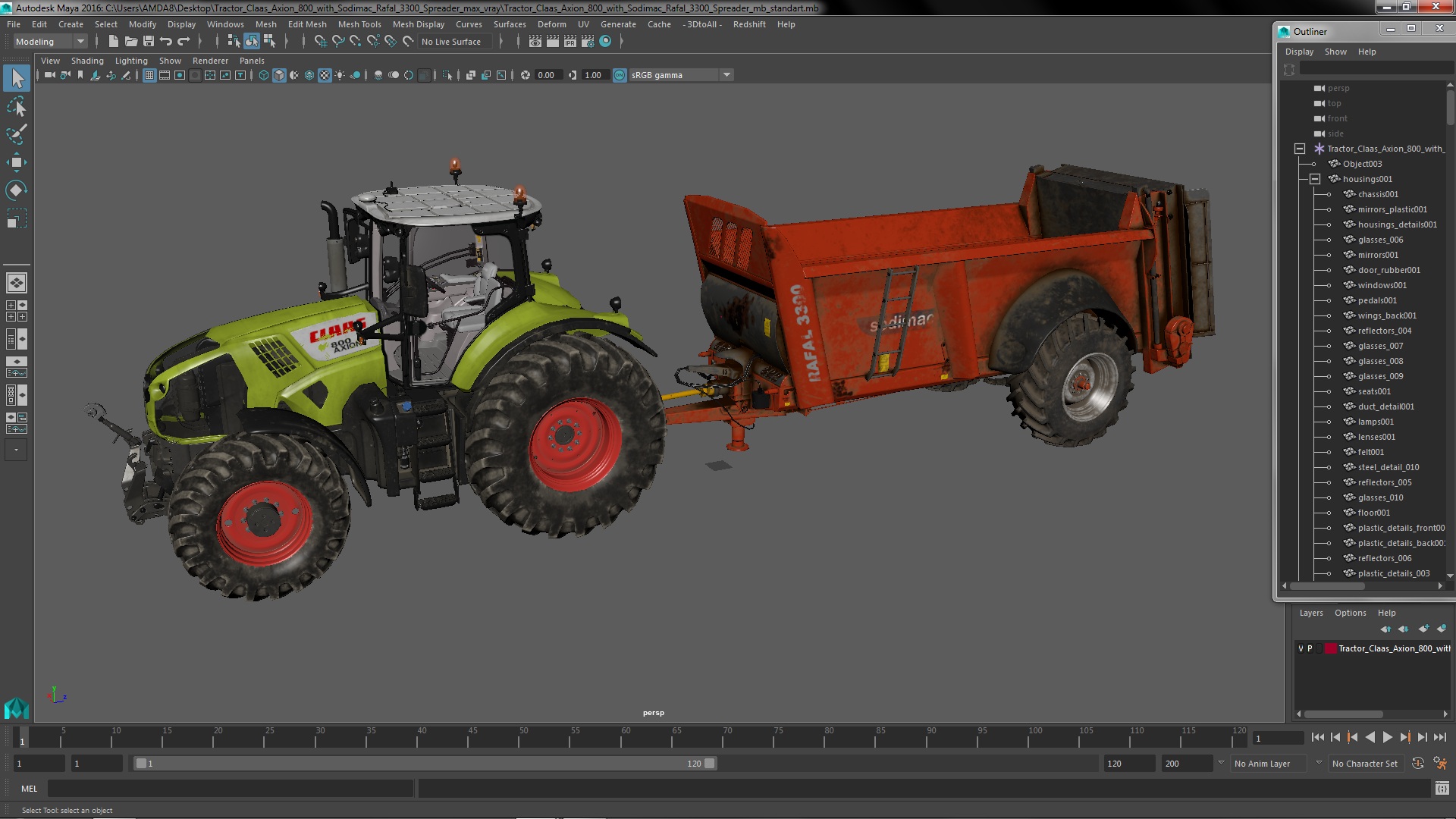Collapse Tractor_Claas_Axion_800 group in Outliner
The height and width of the screenshot is (819, 1456).
(x=1299, y=149)
